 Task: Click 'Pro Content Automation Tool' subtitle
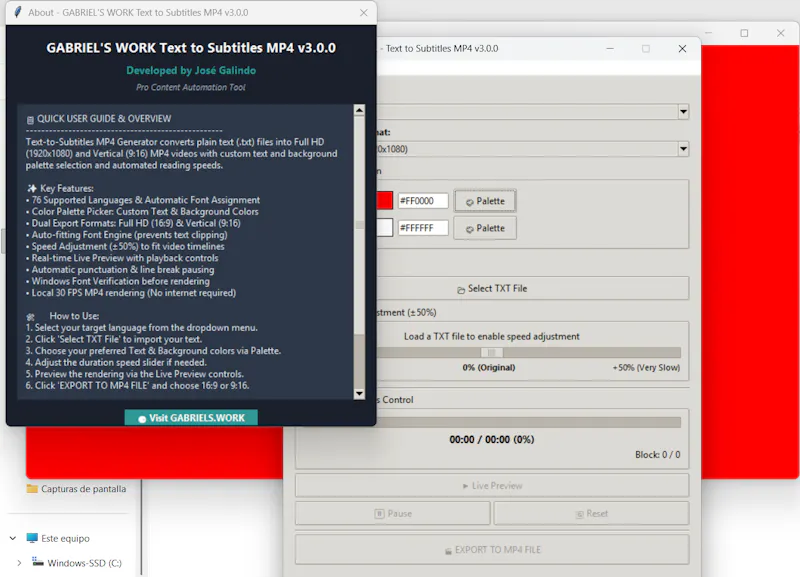pos(191,87)
